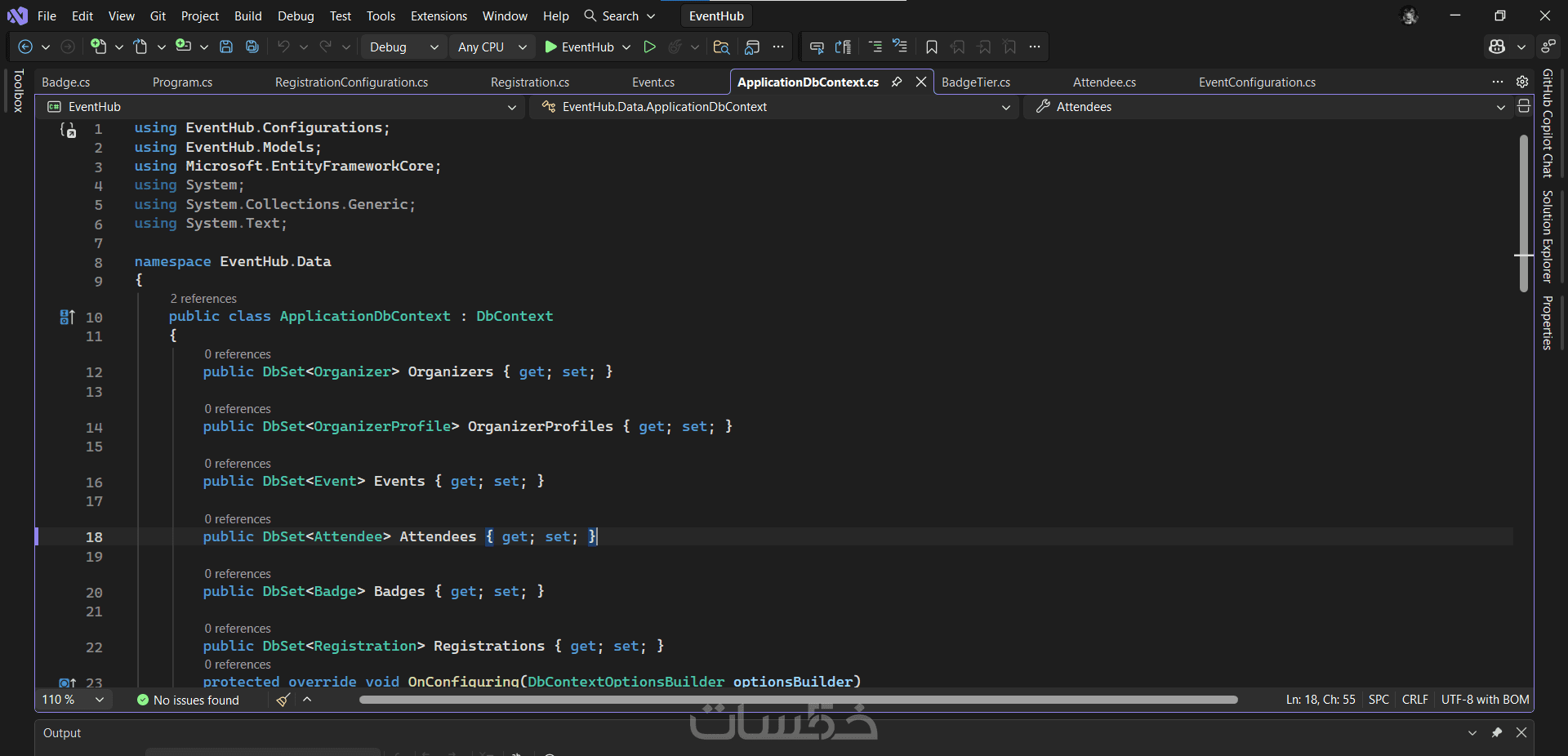Save the current file with Save icon

point(226,47)
